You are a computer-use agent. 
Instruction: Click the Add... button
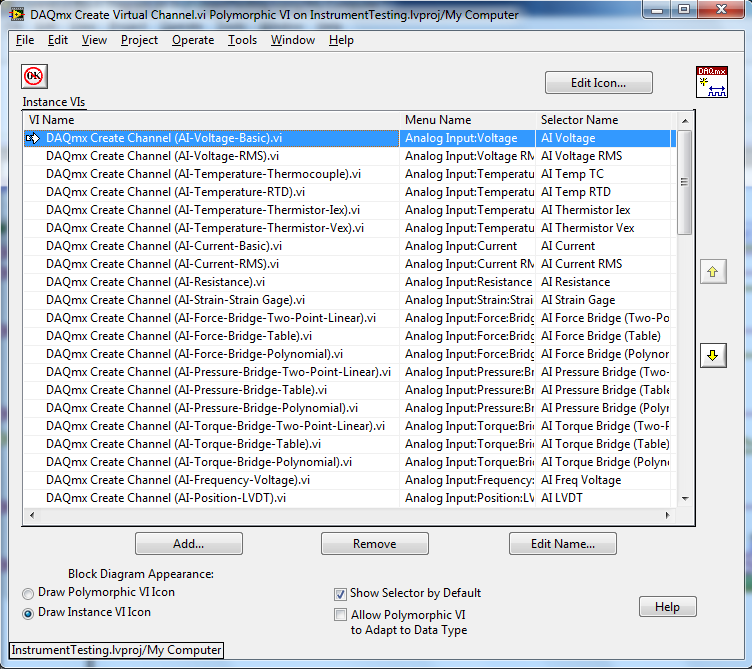click(x=188, y=544)
